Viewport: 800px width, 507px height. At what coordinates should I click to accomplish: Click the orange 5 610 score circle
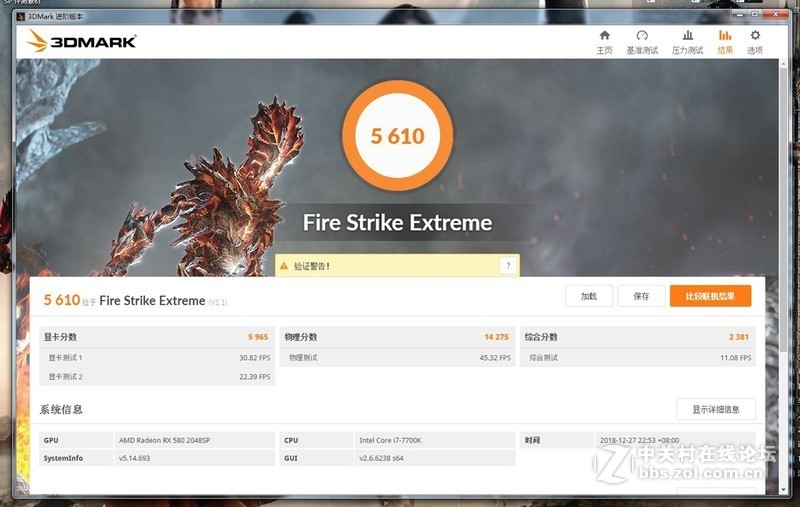coord(397,136)
